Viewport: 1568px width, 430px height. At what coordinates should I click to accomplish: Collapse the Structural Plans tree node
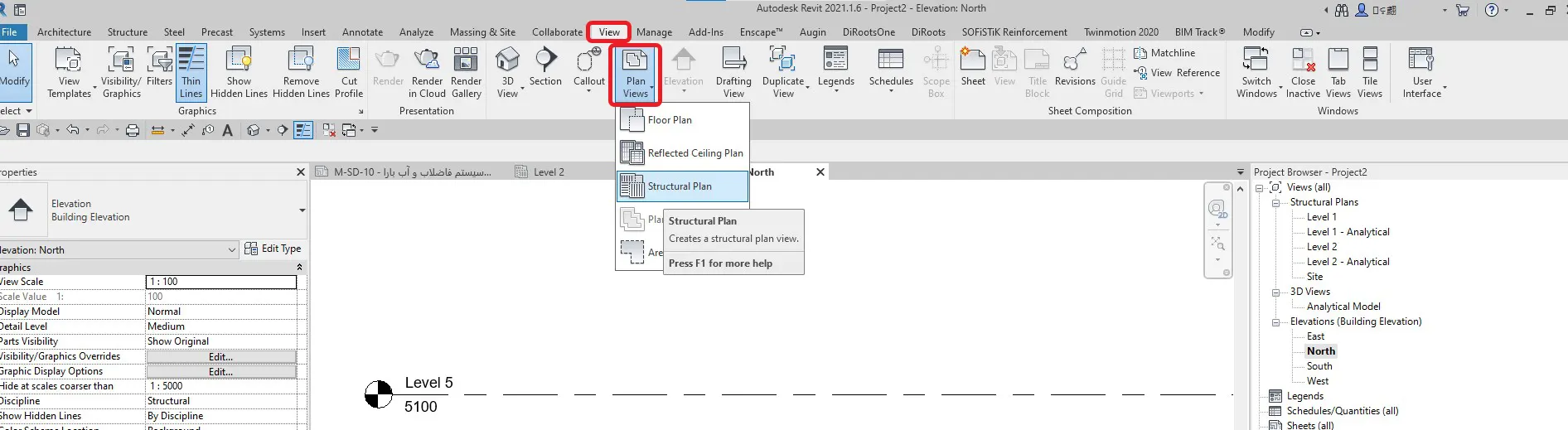pos(1276,202)
